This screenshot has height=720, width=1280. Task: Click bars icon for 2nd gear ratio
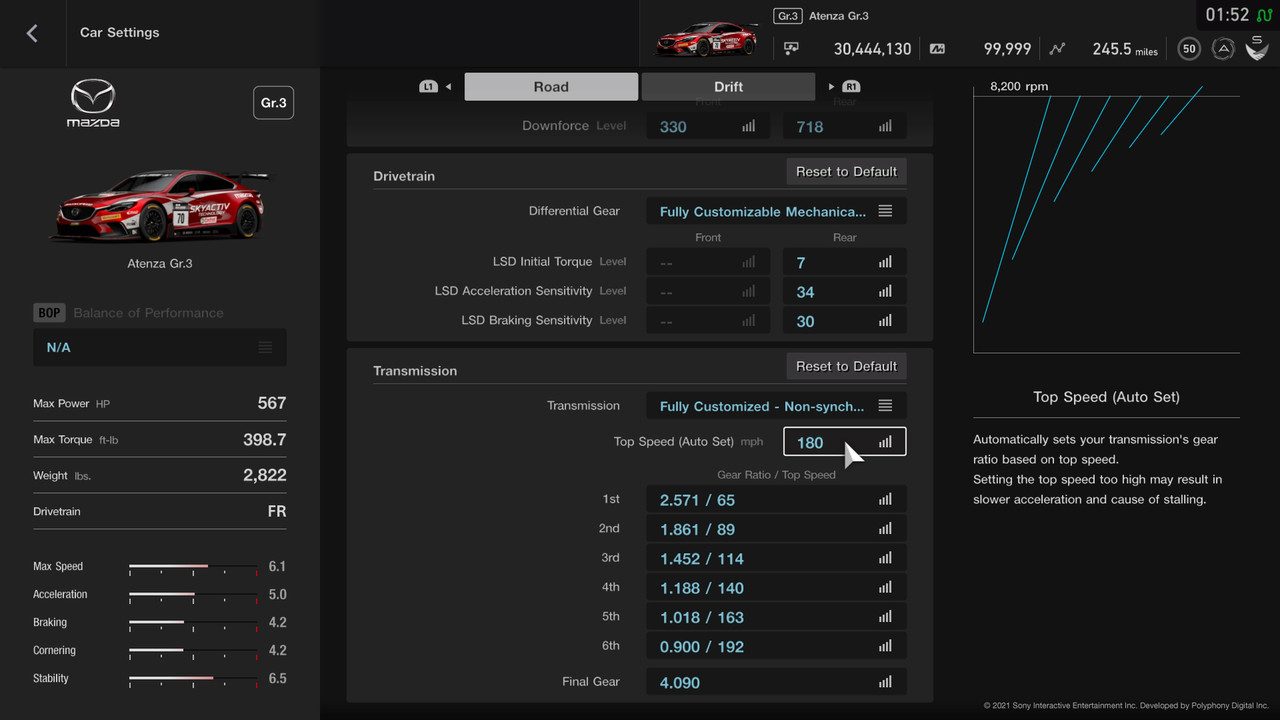pos(885,529)
